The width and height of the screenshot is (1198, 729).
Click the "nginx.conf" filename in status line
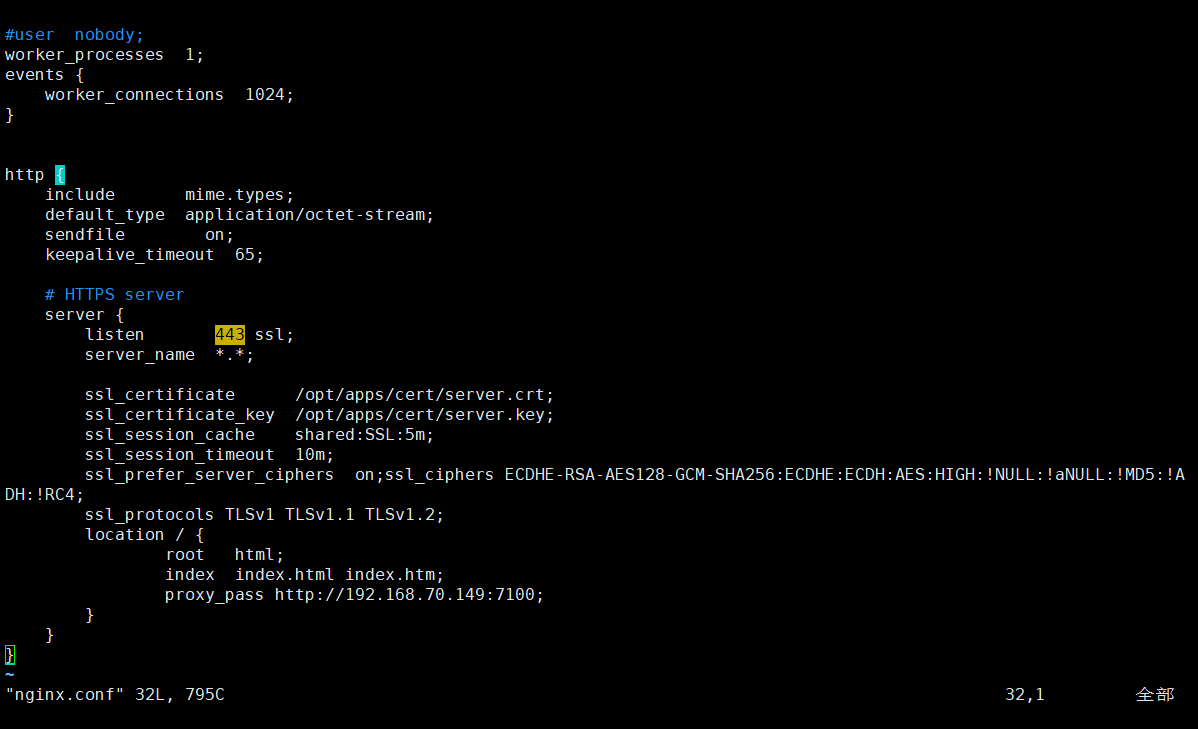click(64, 693)
